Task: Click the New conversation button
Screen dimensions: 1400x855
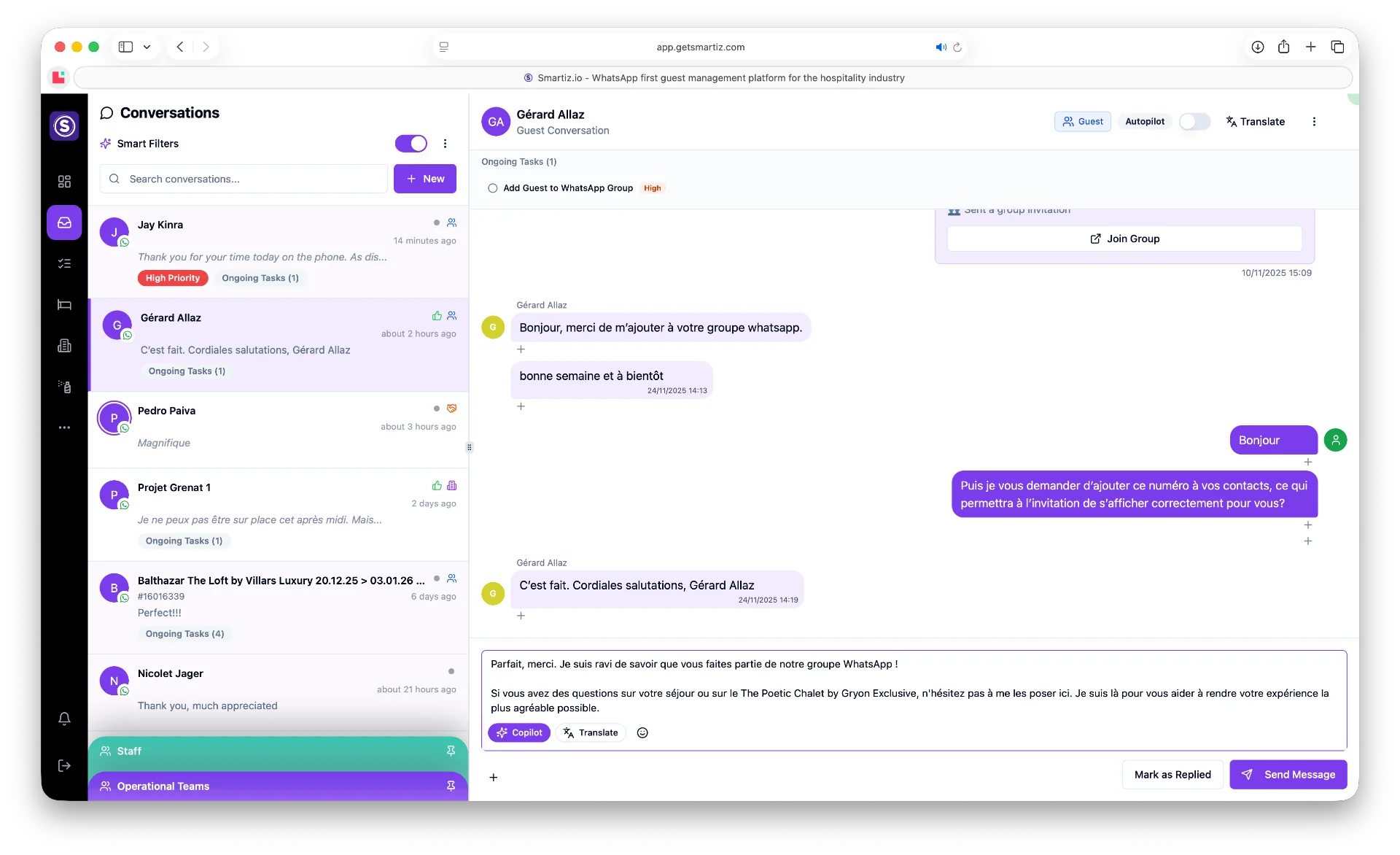Action: (x=425, y=179)
